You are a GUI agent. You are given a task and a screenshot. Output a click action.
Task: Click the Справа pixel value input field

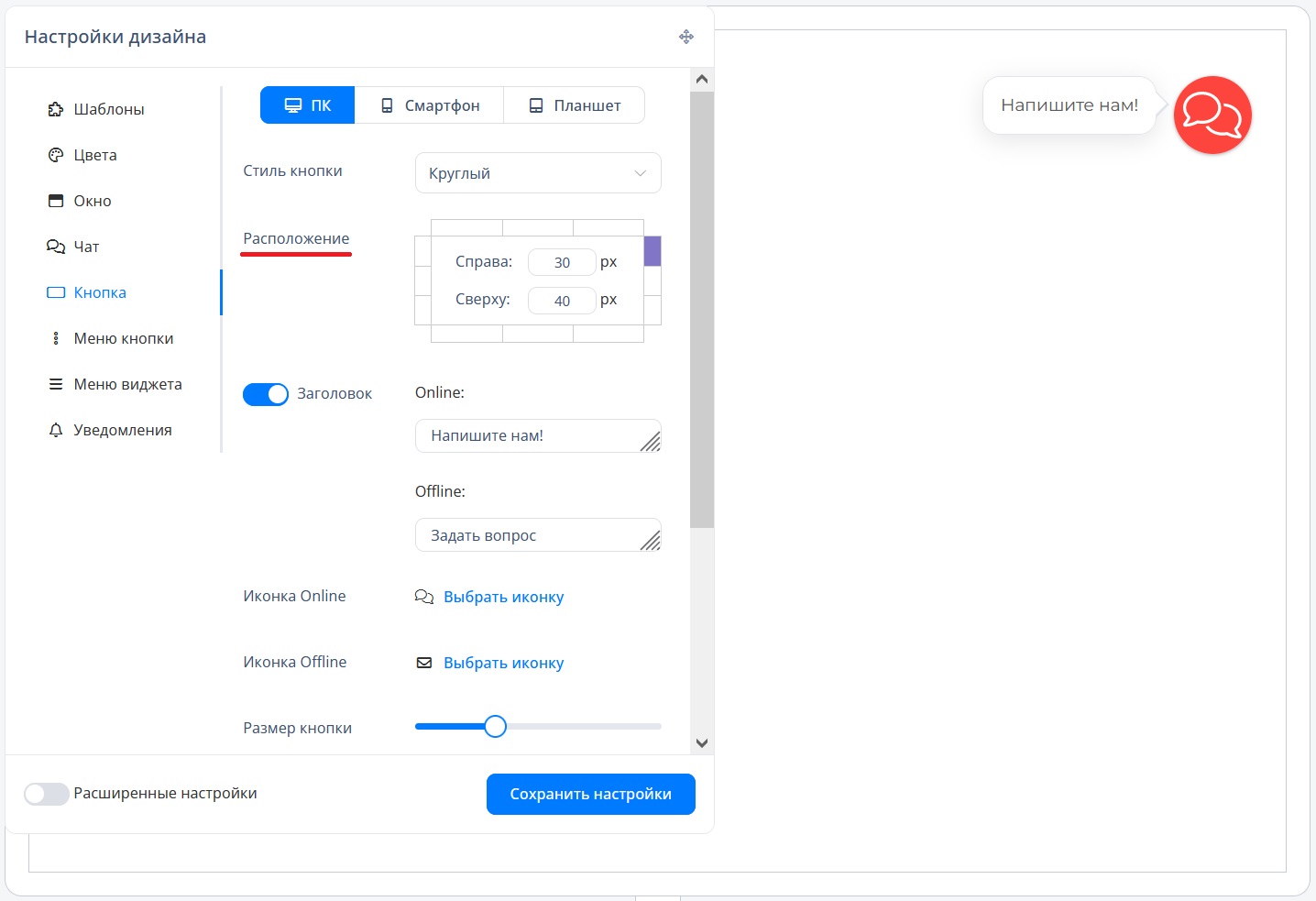[x=562, y=262]
